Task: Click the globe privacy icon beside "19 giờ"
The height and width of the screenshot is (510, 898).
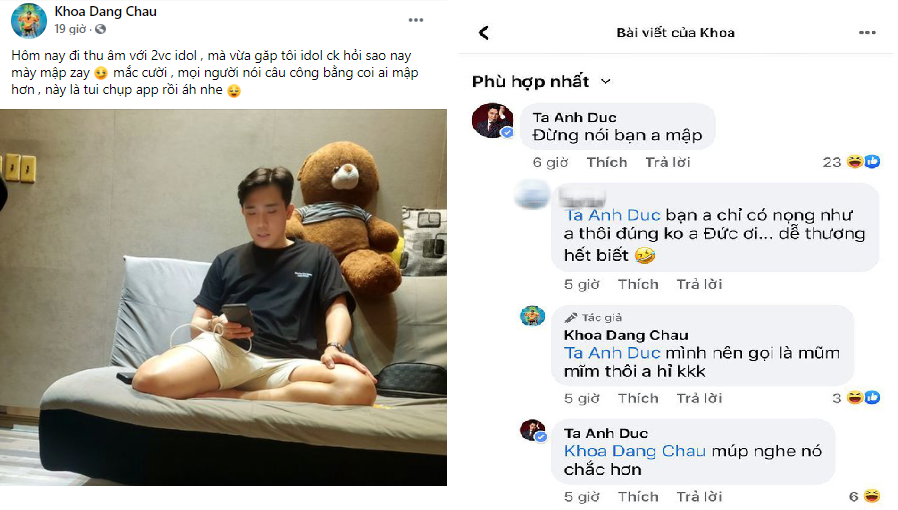Action: (x=100, y=30)
